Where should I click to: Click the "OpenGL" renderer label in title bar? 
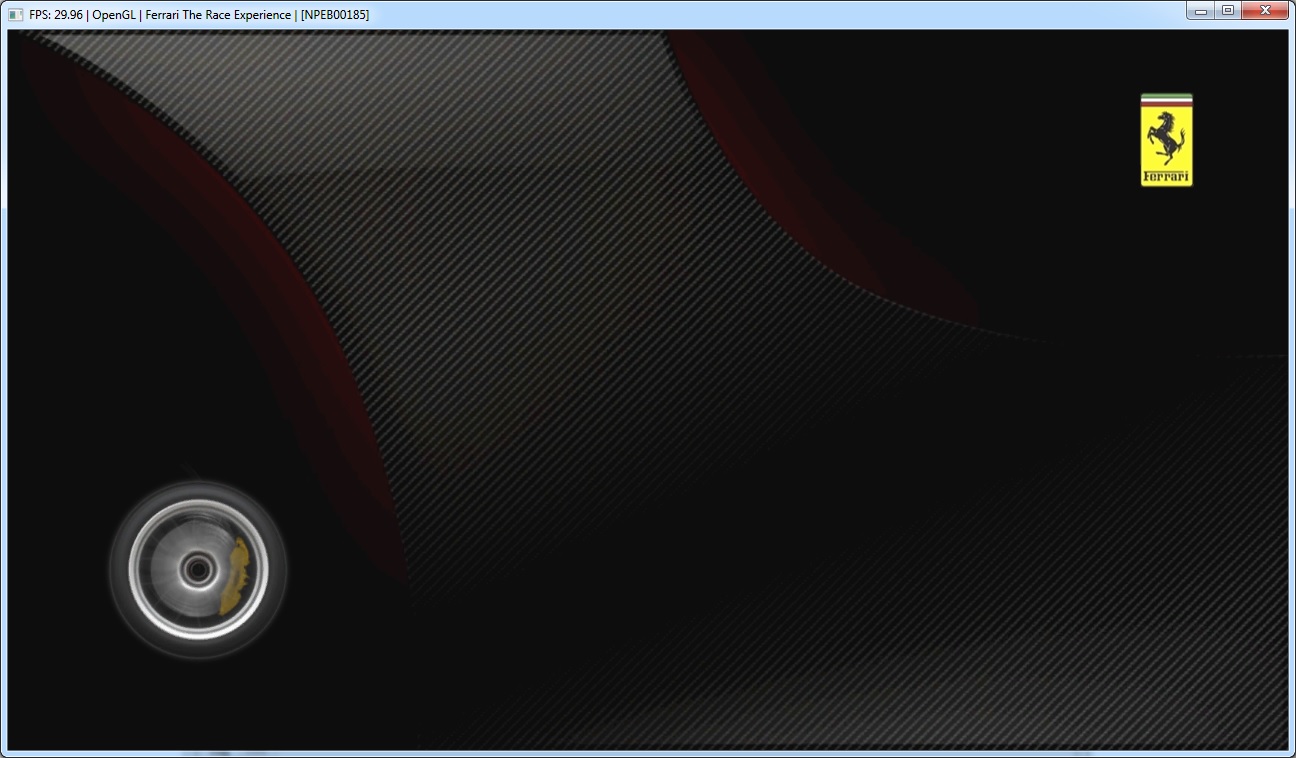coord(114,15)
